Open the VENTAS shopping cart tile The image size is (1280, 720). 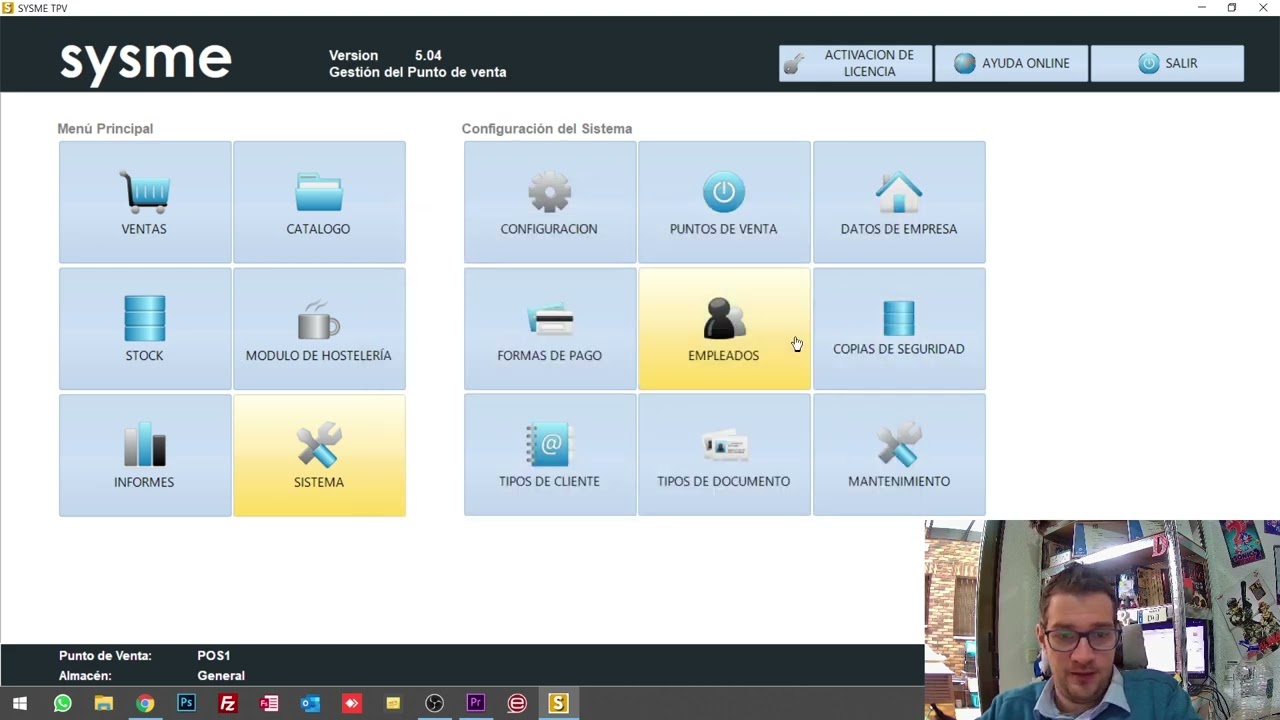pyautogui.click(x=145, y=202)
